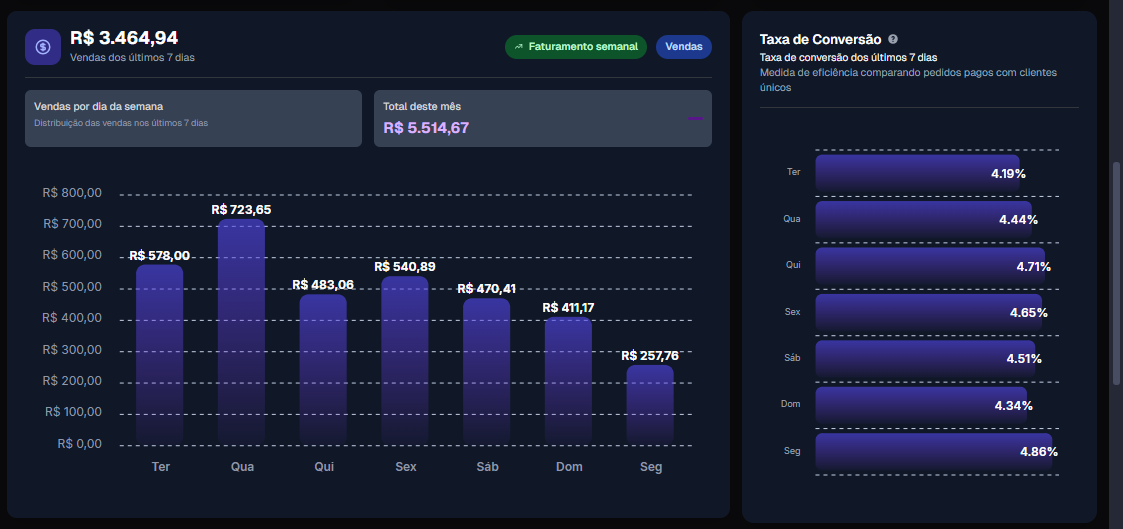The height and width of the screenshot is (529, 1123).
Task: Select the Sex bar with R$ 540,89
Action: click(405, 359)
